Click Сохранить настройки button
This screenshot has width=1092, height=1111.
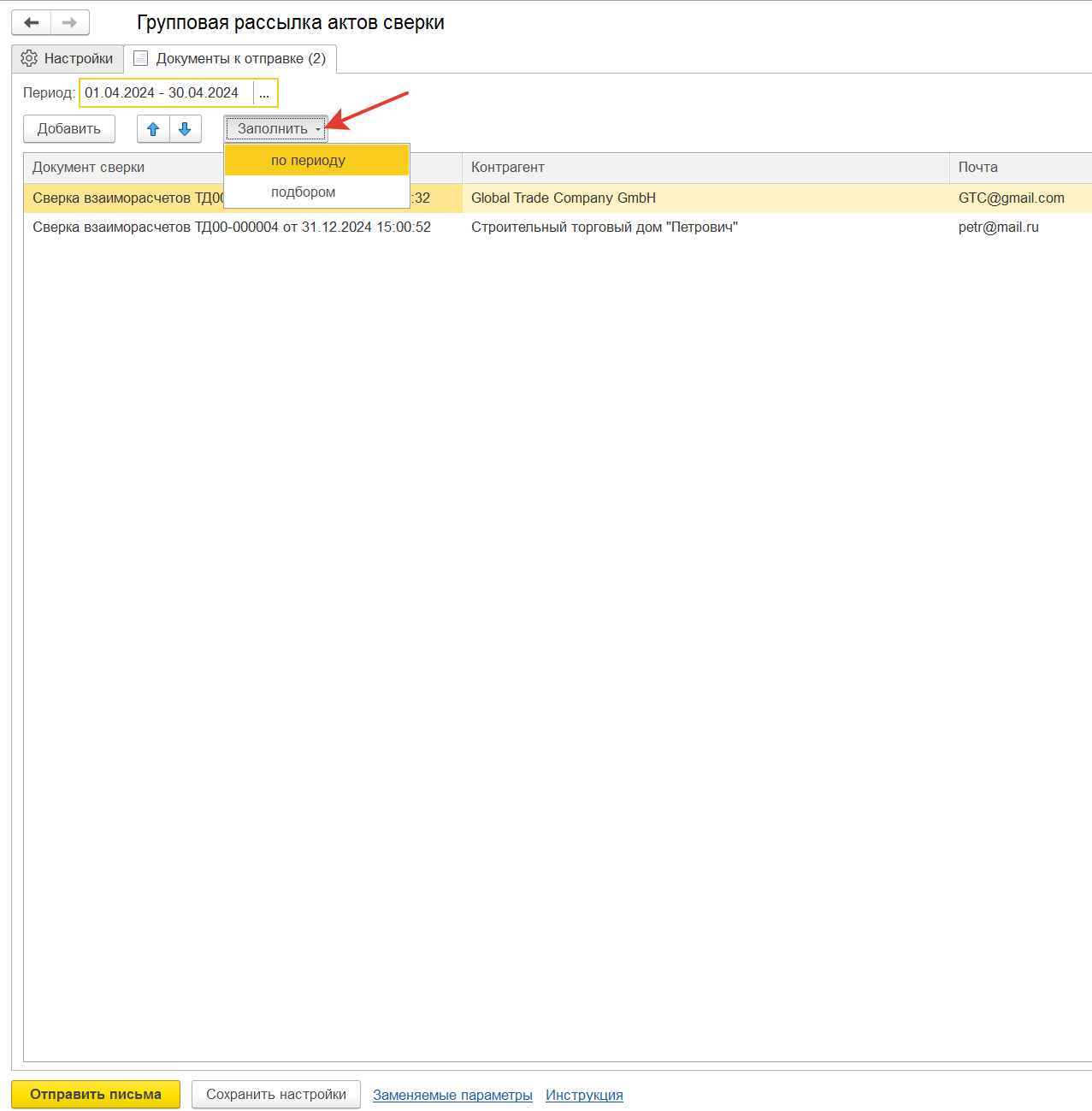tap(276, 1095)
